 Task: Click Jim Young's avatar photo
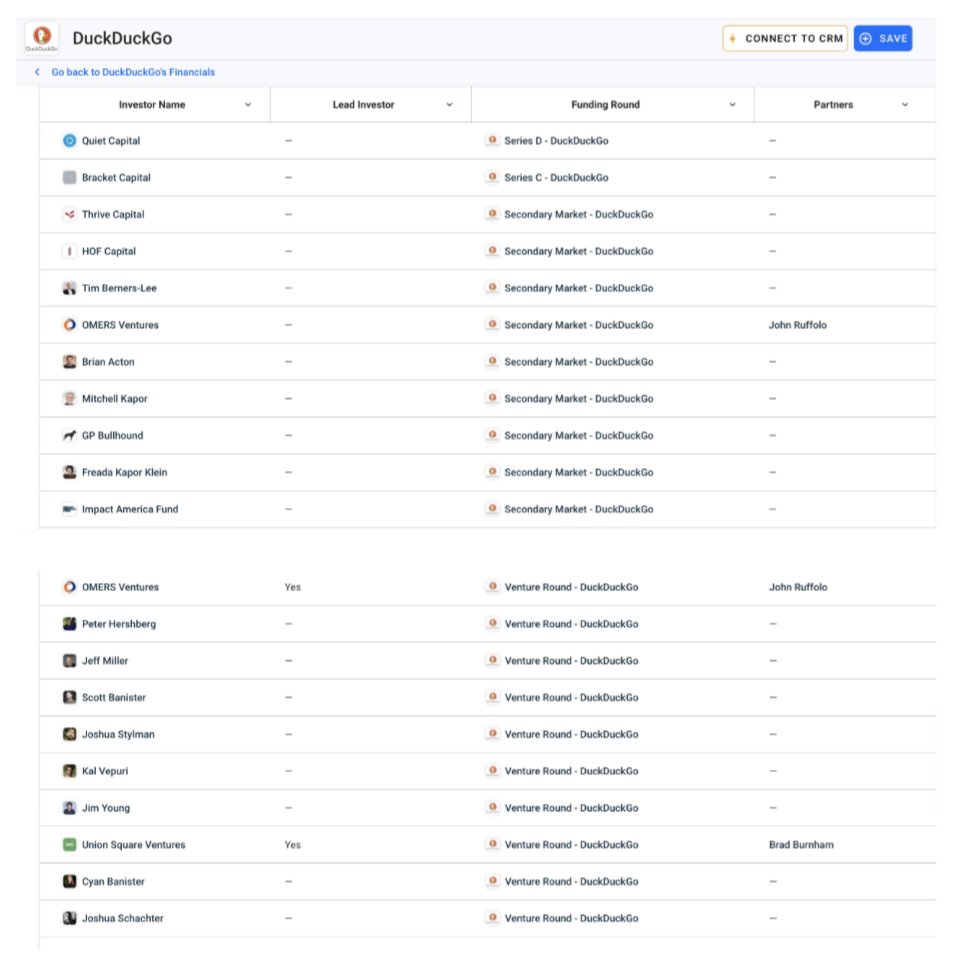[x=69, y=807]
